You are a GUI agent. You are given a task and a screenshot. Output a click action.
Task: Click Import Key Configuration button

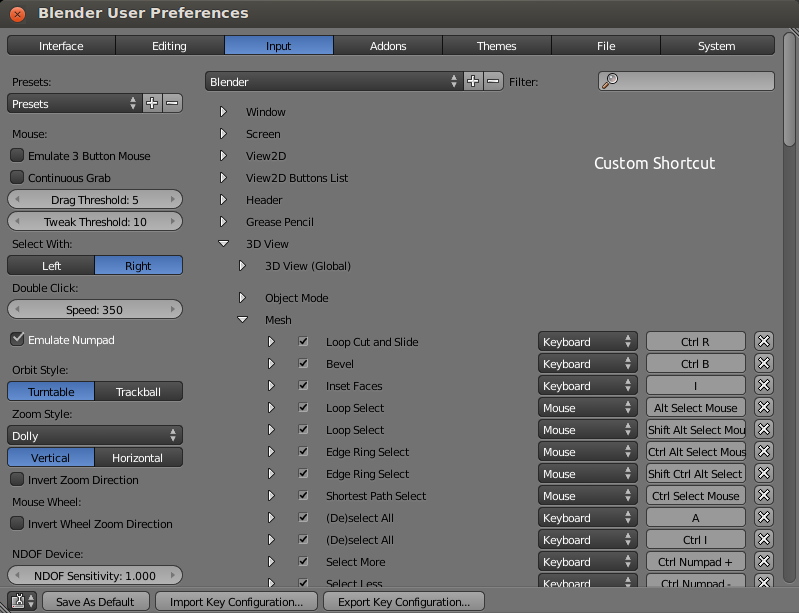tap(236, 602)
